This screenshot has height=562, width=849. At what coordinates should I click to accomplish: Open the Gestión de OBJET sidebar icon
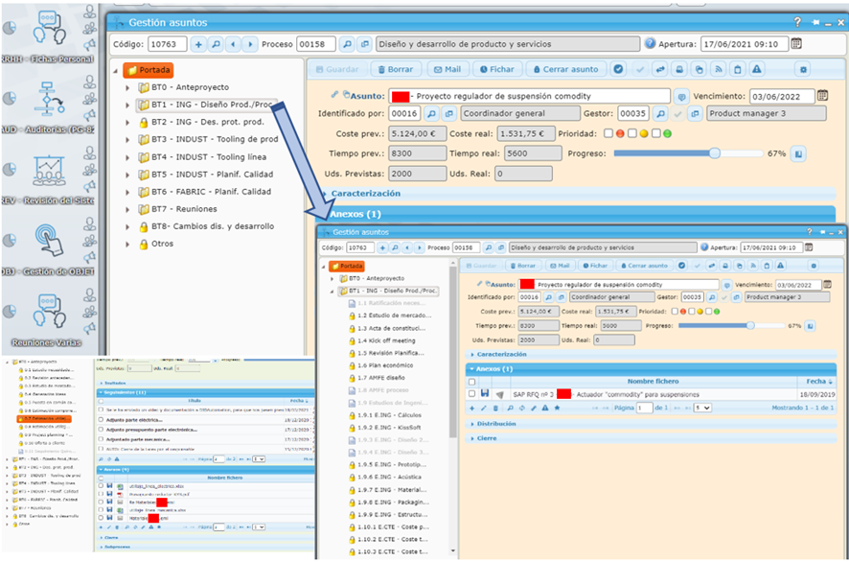point(49,240)
